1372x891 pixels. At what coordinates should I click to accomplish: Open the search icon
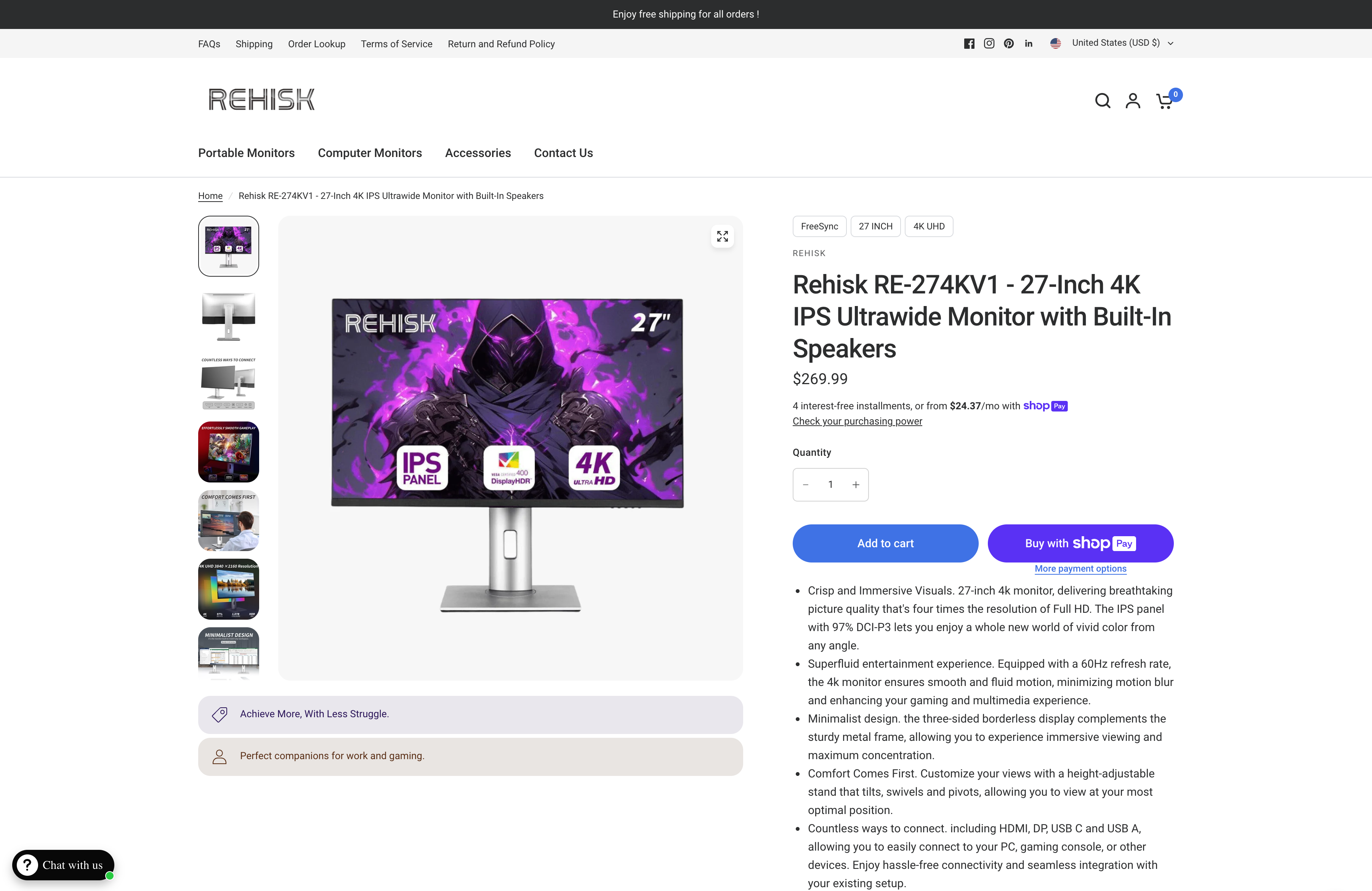(x=1103, y=100)
